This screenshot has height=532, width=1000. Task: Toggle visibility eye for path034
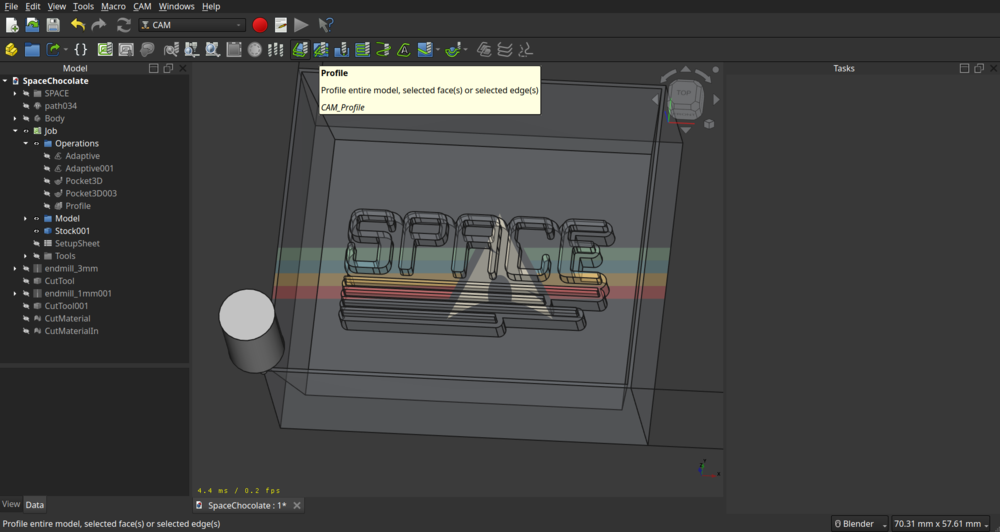(x=26, y=106)
